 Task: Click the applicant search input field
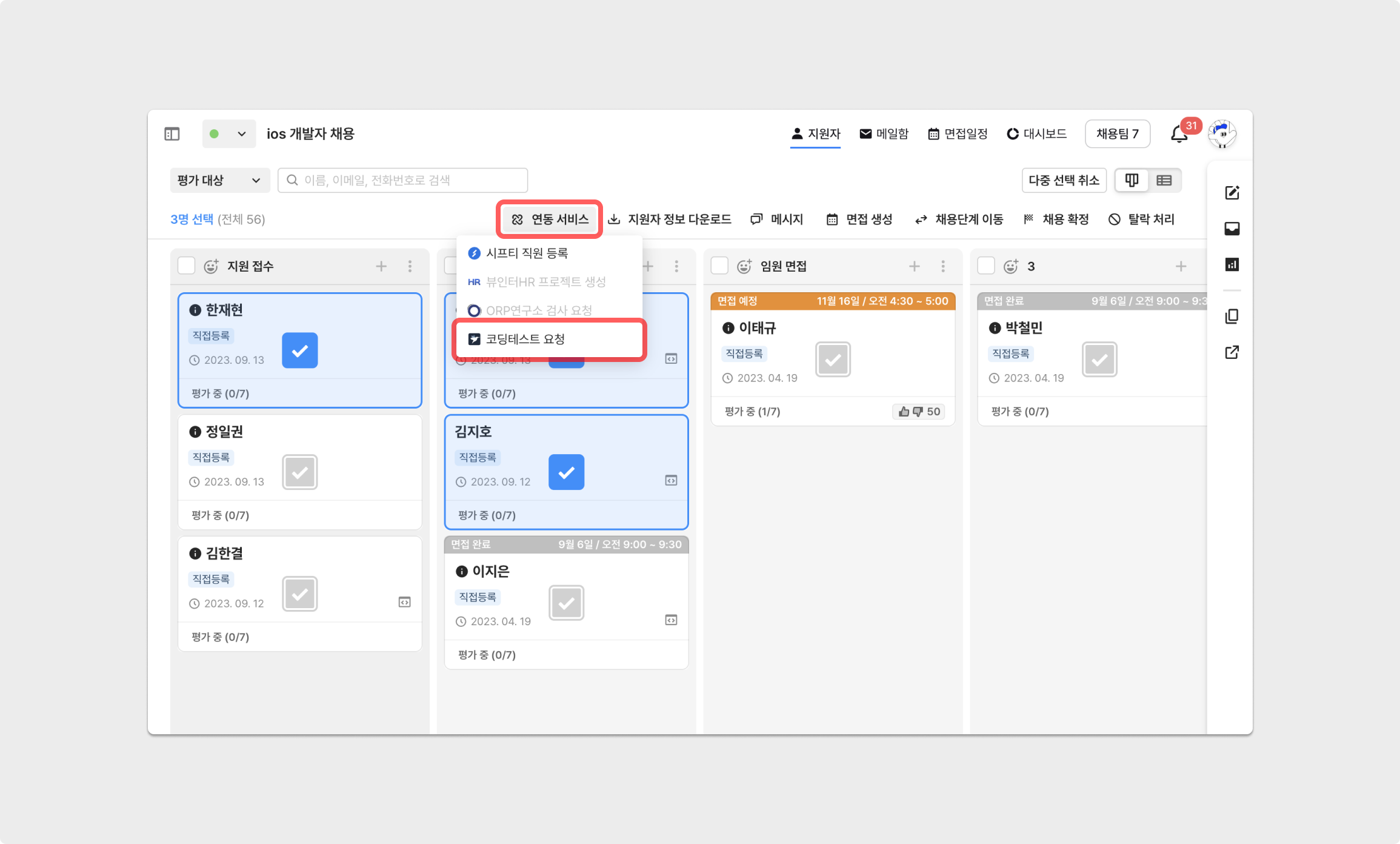pyautogui.click(x=403, y=180)
